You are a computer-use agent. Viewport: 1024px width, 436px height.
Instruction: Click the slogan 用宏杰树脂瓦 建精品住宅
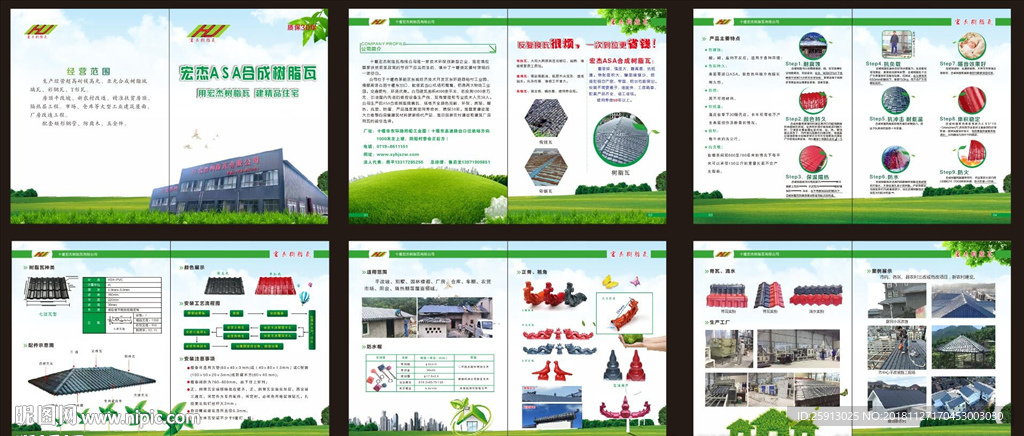pyautogui.click(x=248, y=93)
